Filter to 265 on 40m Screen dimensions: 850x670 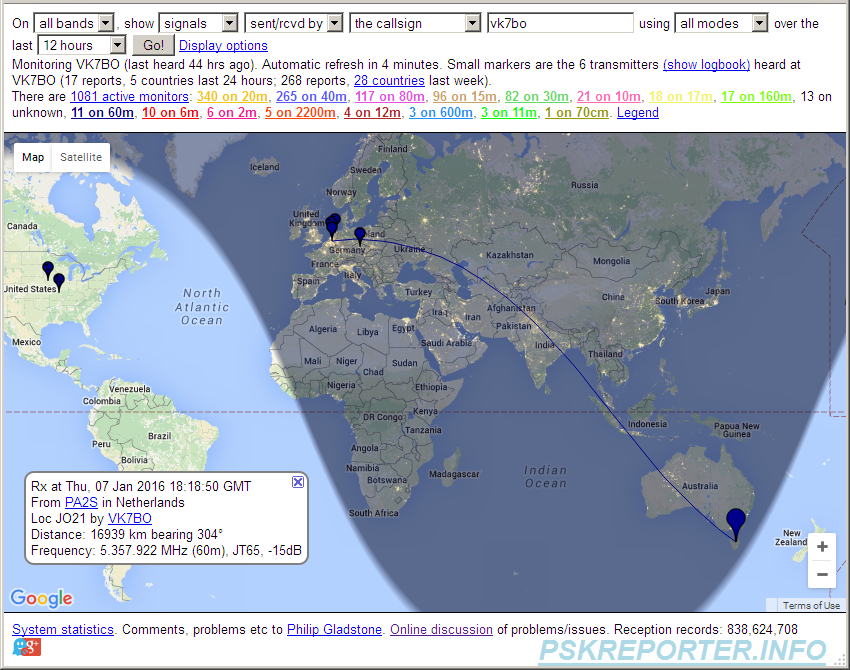[x=311, y=96]
